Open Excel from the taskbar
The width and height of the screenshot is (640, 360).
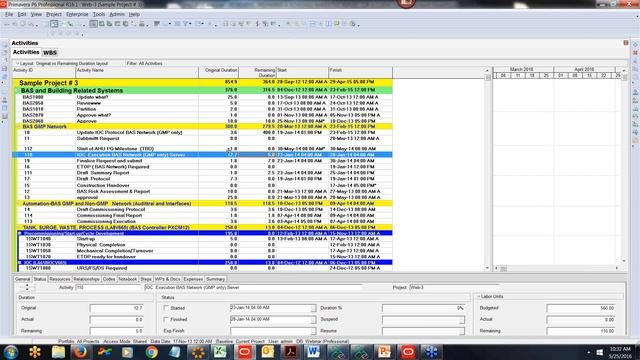[x=220, y=352]
